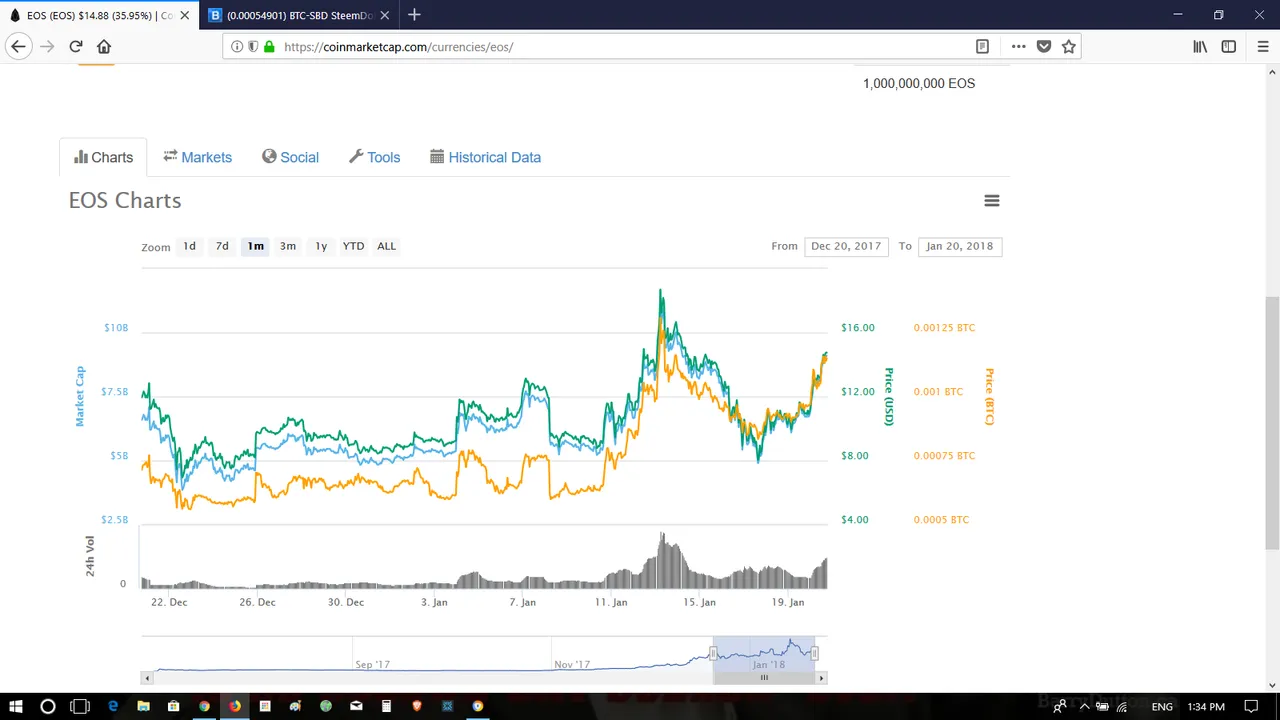Close the BTC-SBD SteemDollars tab

tap(386, 15)
